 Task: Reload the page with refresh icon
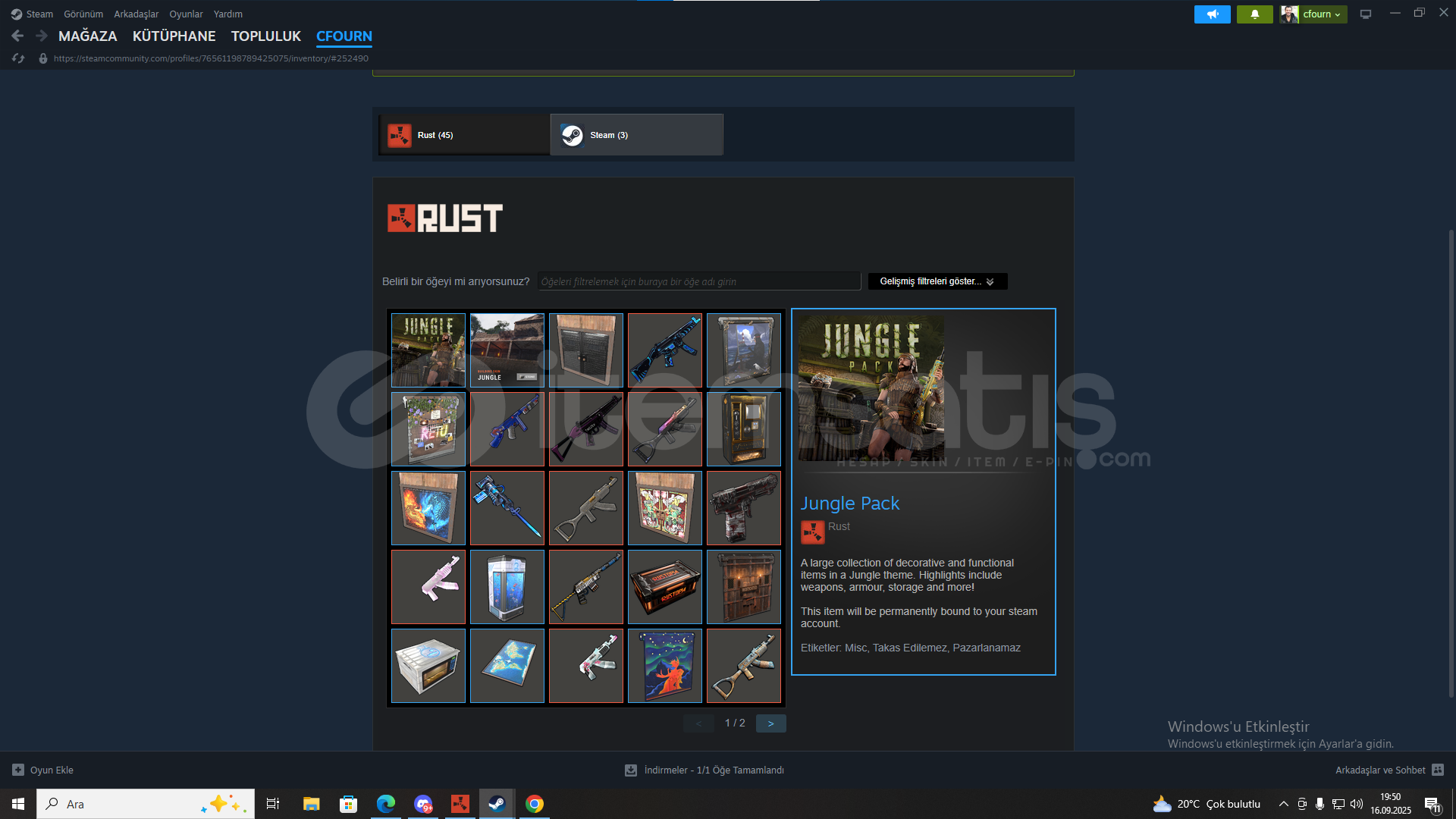18,58
